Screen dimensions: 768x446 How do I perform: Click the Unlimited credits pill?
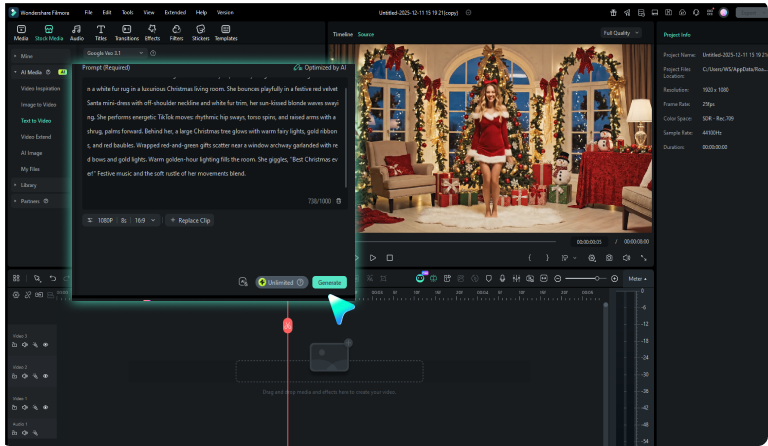(282, 282)
